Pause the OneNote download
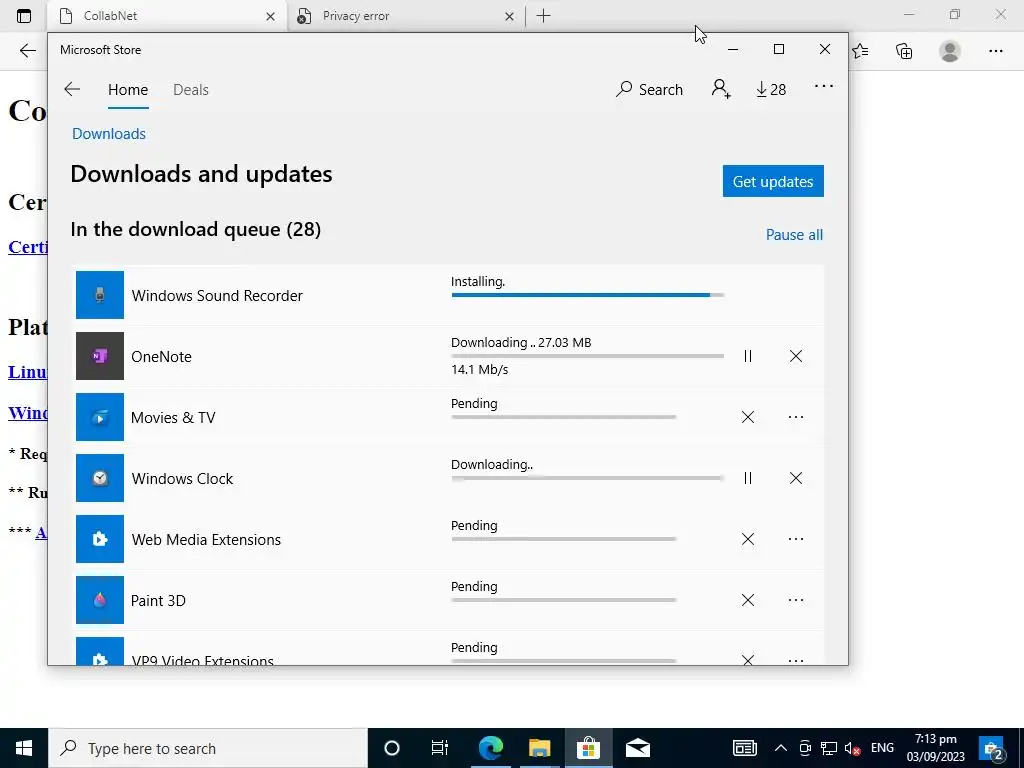 click(x=748, y=356)
